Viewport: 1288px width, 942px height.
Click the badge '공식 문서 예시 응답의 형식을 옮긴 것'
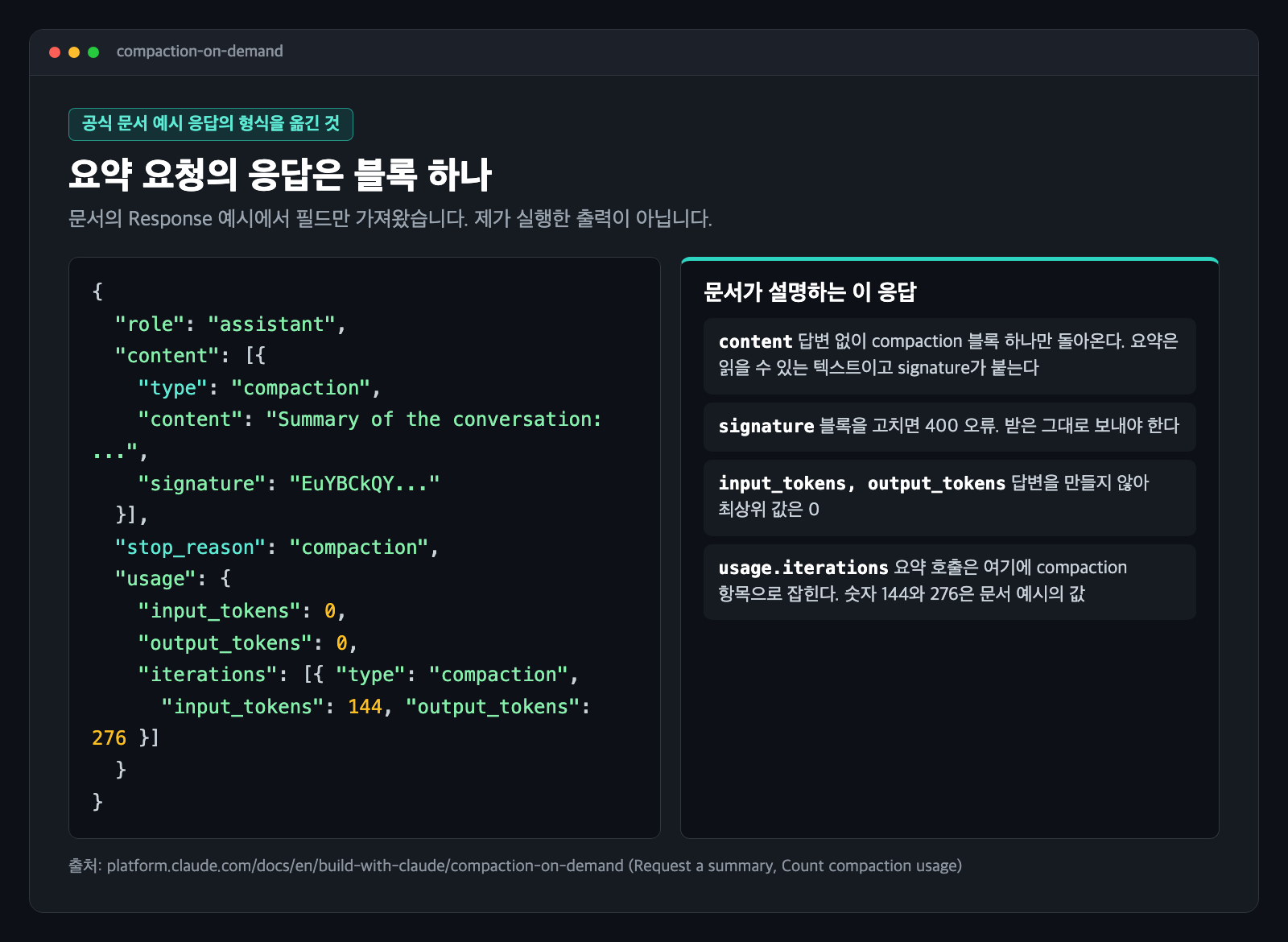pyautogui.click(x=211, y=124)
